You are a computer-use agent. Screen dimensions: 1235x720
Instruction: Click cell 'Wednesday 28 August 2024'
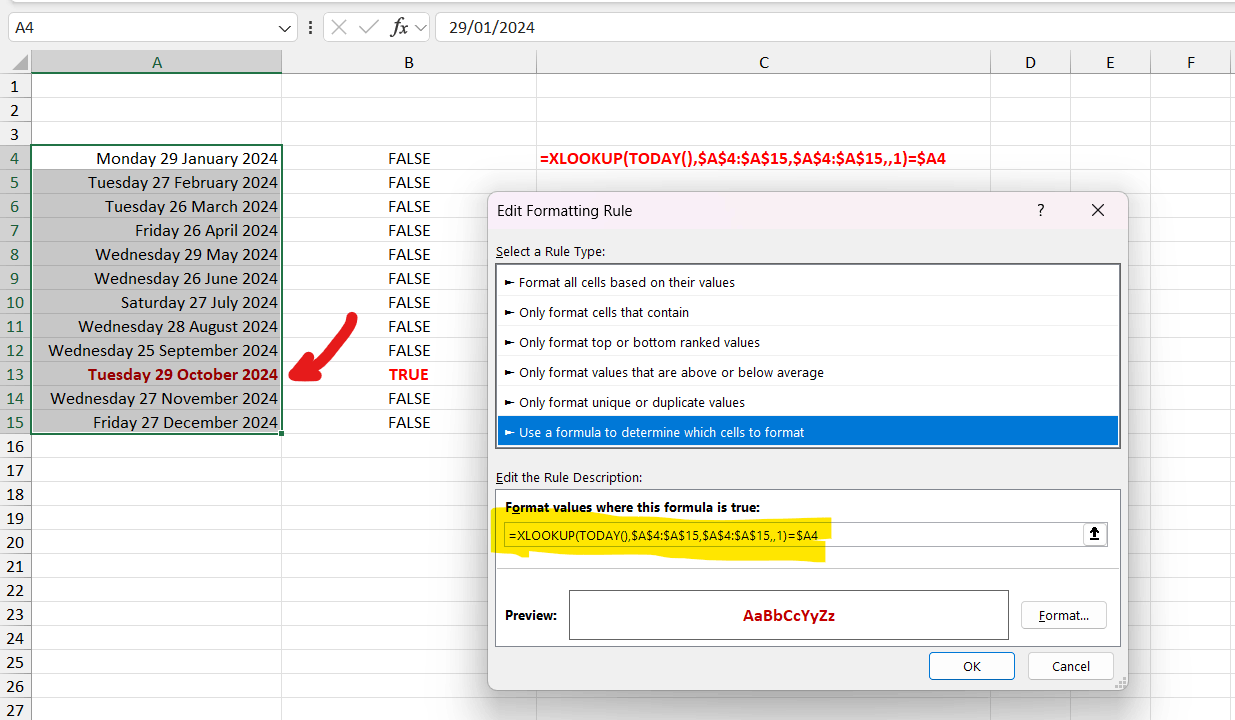(157, 326)
